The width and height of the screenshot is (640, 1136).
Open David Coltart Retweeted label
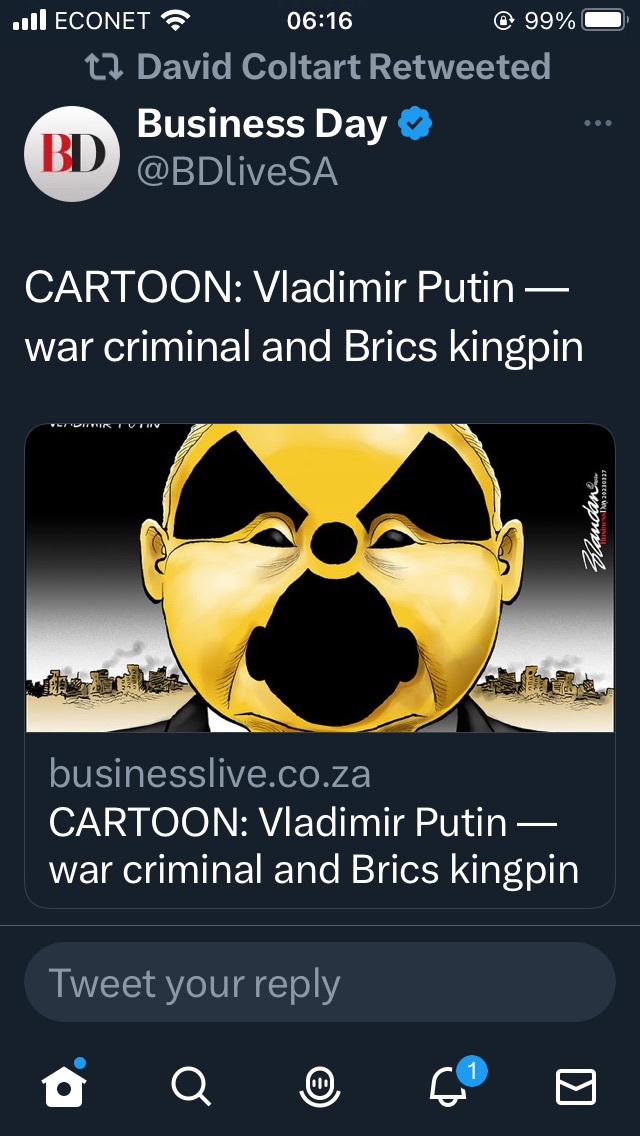[x=344, y=67]
